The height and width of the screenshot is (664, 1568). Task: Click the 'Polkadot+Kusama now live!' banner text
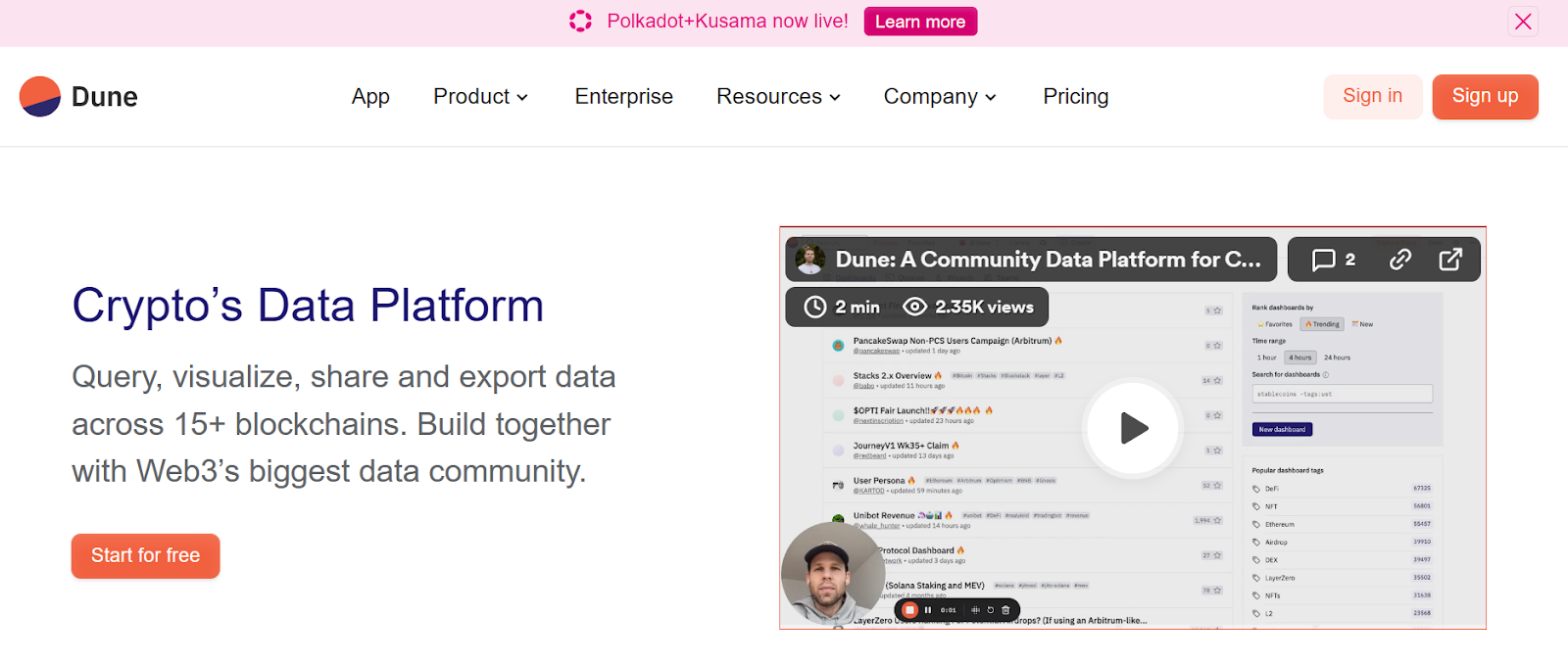pos(727,21)
